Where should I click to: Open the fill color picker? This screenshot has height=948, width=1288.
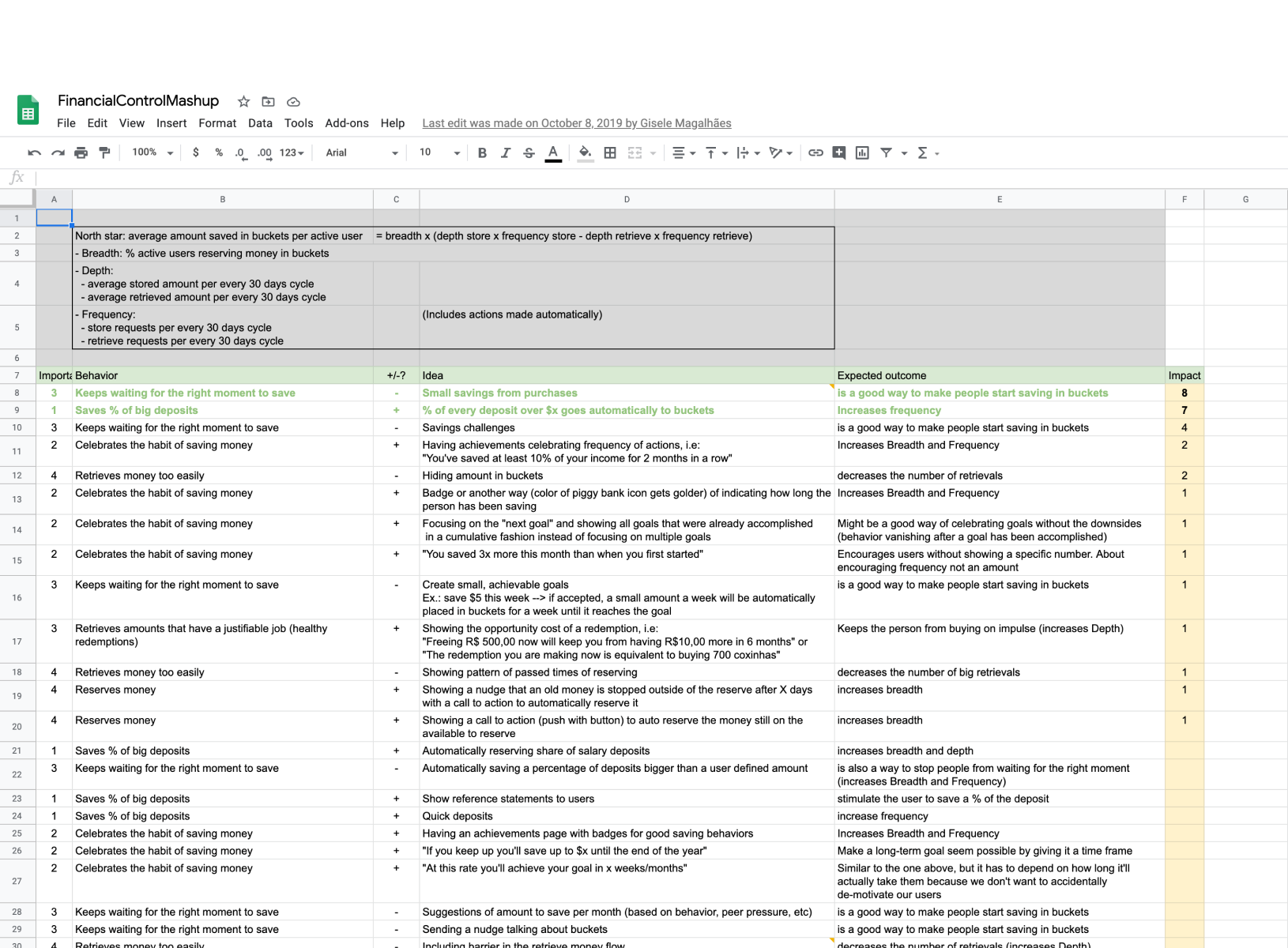pos(585,153)
